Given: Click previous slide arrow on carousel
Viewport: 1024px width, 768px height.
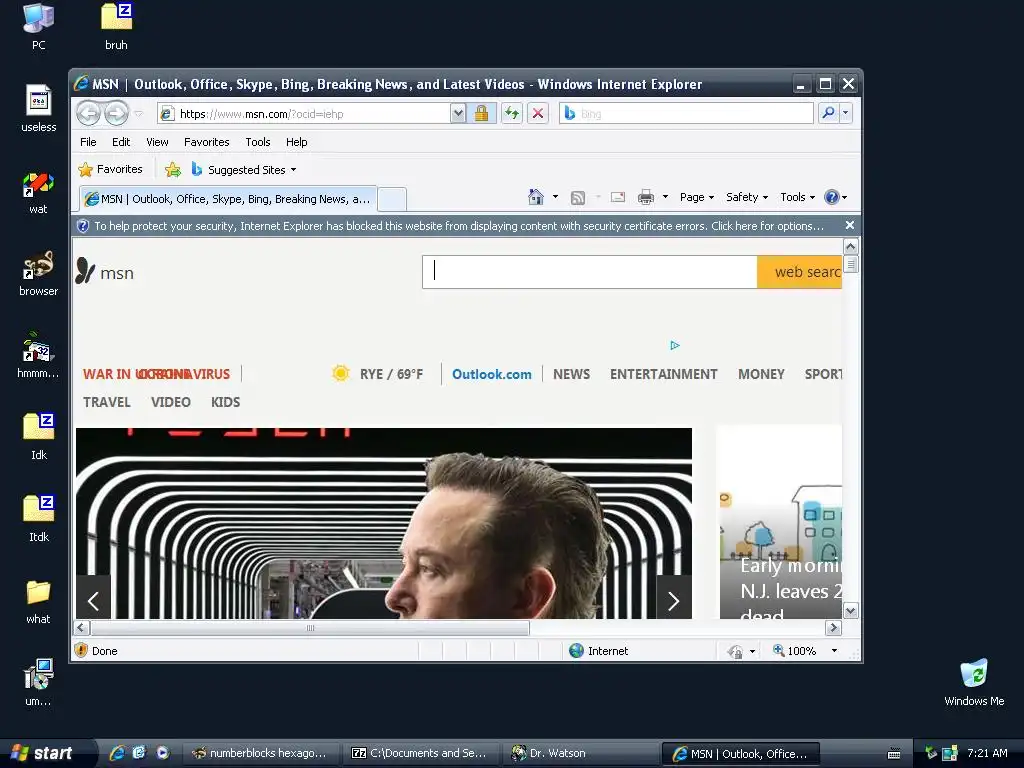Looking at the screenshot, I should pos(93,601).
